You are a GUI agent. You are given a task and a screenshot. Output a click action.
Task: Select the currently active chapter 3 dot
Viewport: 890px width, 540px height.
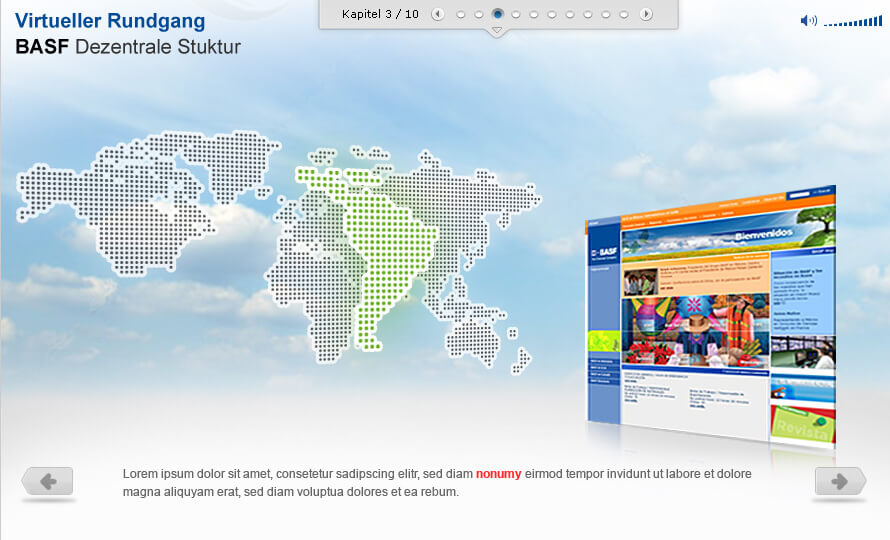[497, 14]
